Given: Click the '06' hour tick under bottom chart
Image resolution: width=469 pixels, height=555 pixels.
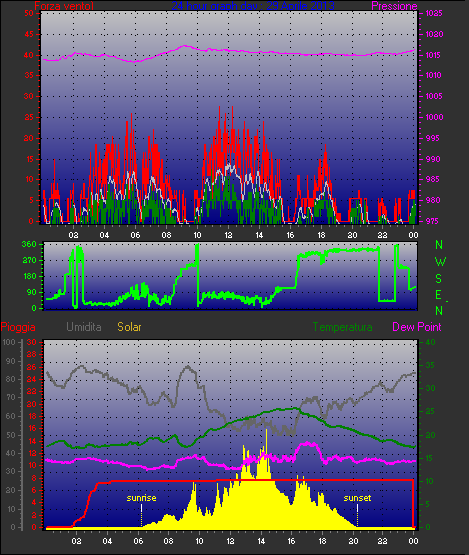Looking at the screenshot, I should [138, 541].
